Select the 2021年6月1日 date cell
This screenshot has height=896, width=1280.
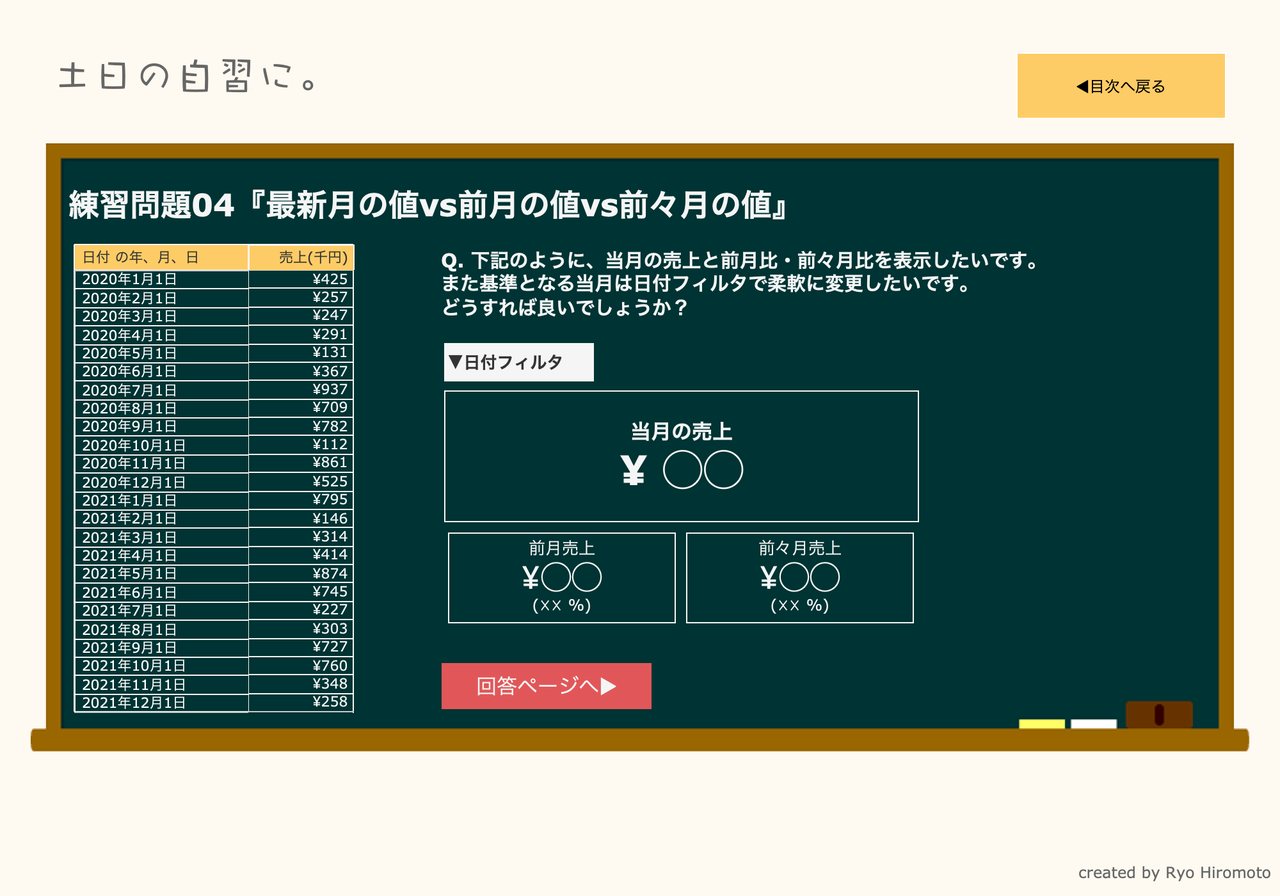161,592
